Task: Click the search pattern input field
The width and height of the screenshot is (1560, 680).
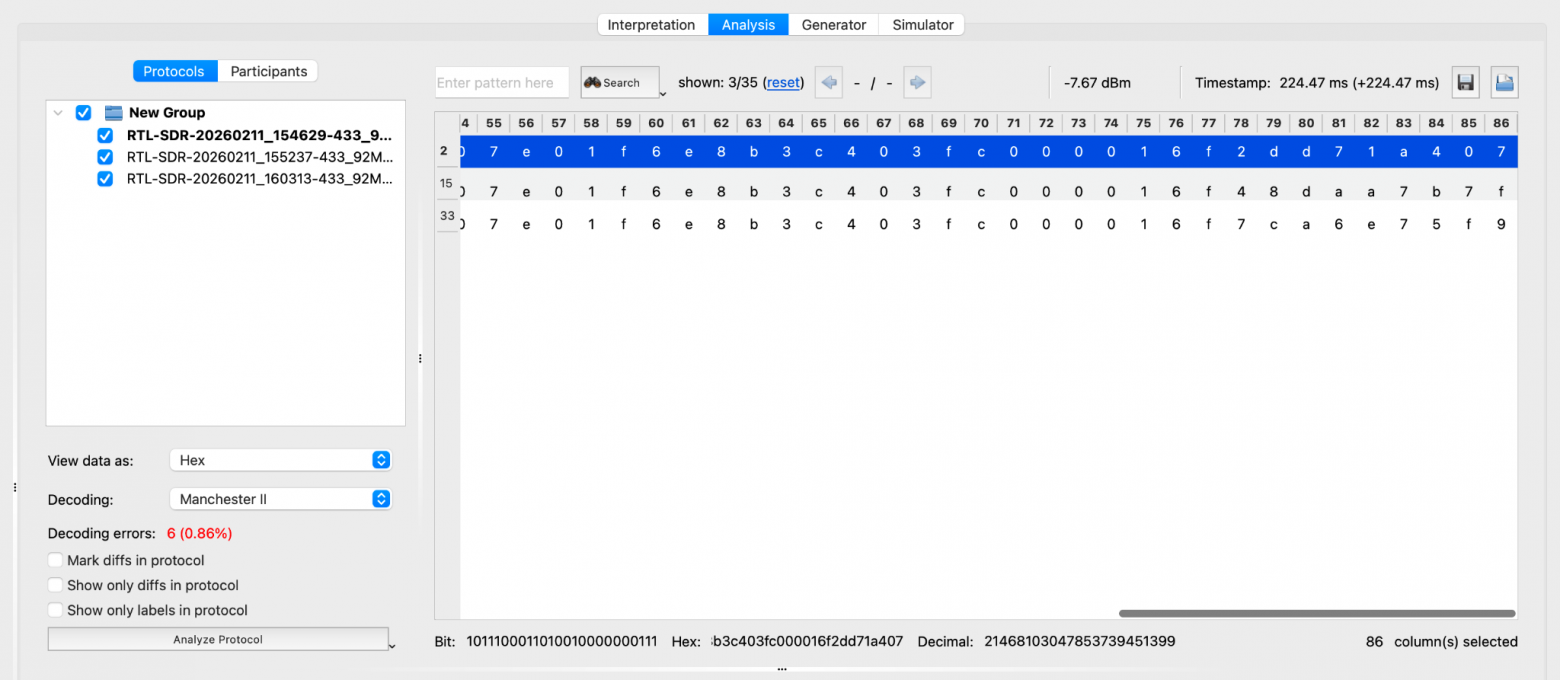Action: [x=502, y=83]
